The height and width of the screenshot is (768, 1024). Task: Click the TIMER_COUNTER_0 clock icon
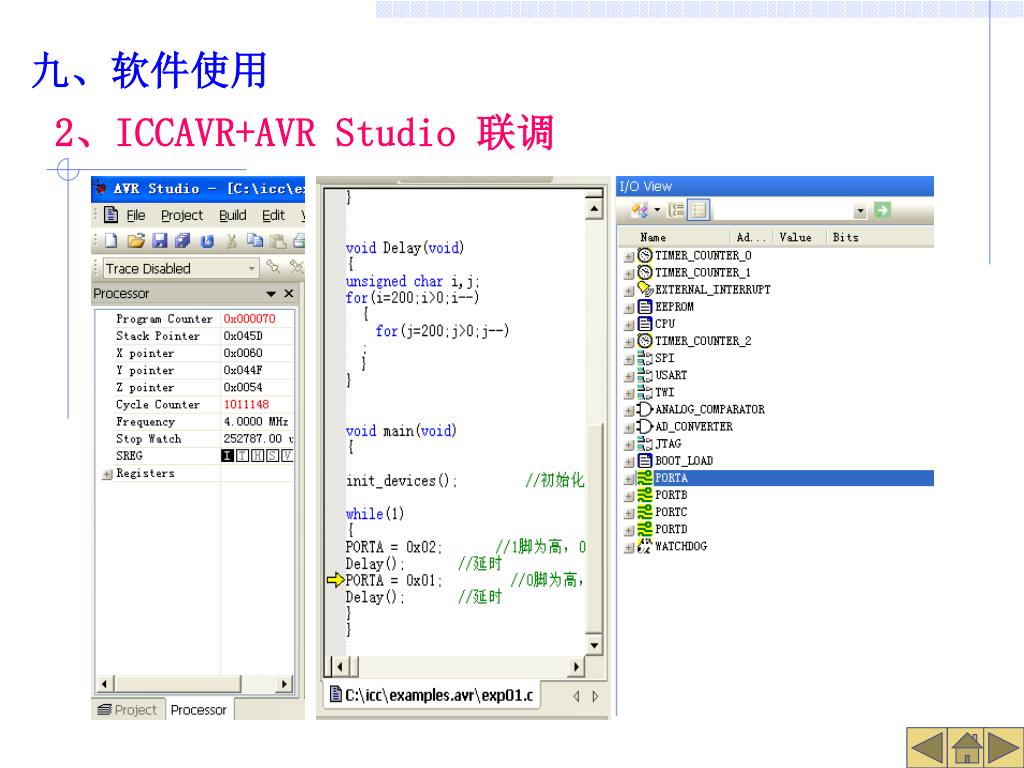(645, 255)
